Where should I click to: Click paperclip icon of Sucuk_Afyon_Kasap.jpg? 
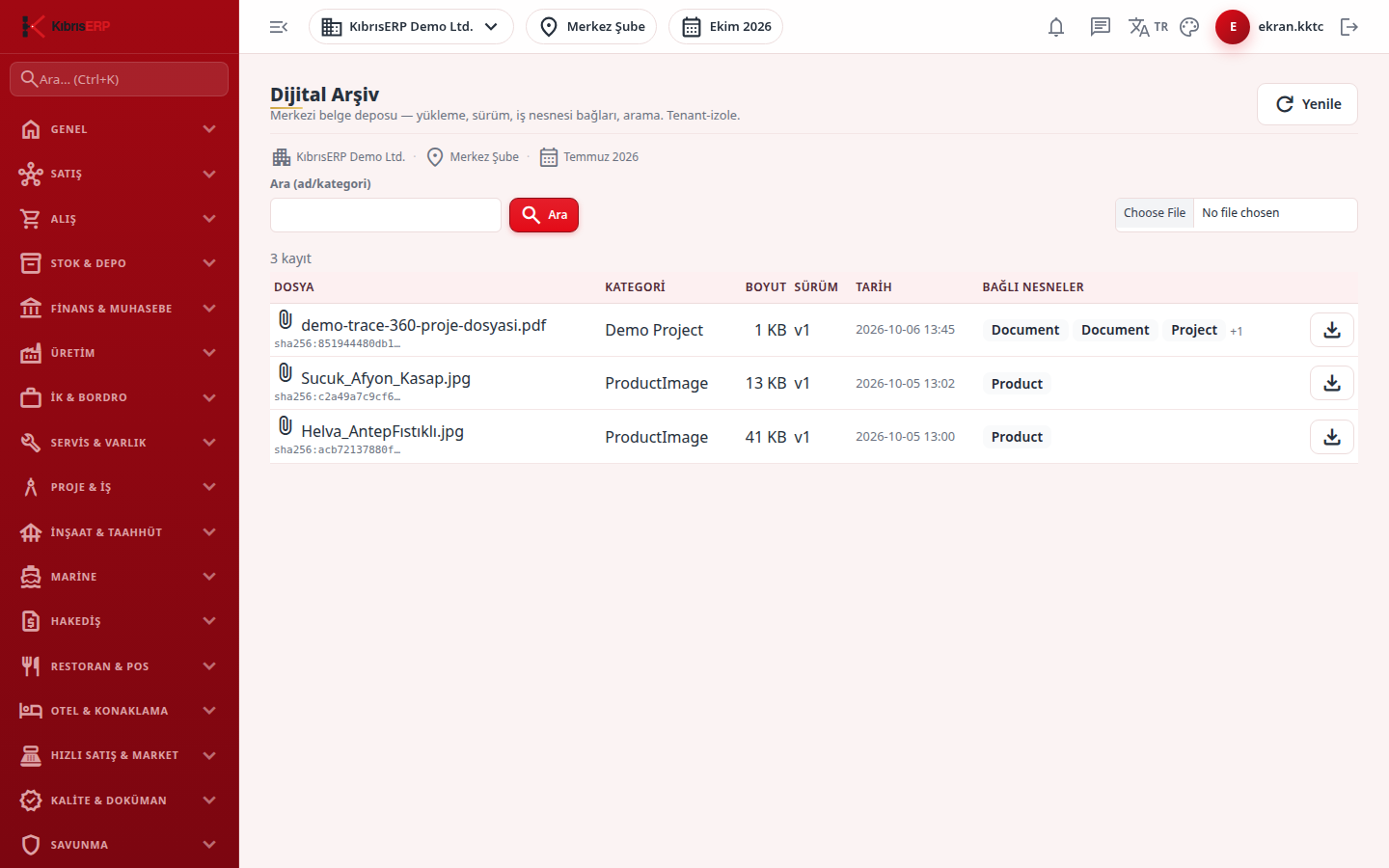285,372
